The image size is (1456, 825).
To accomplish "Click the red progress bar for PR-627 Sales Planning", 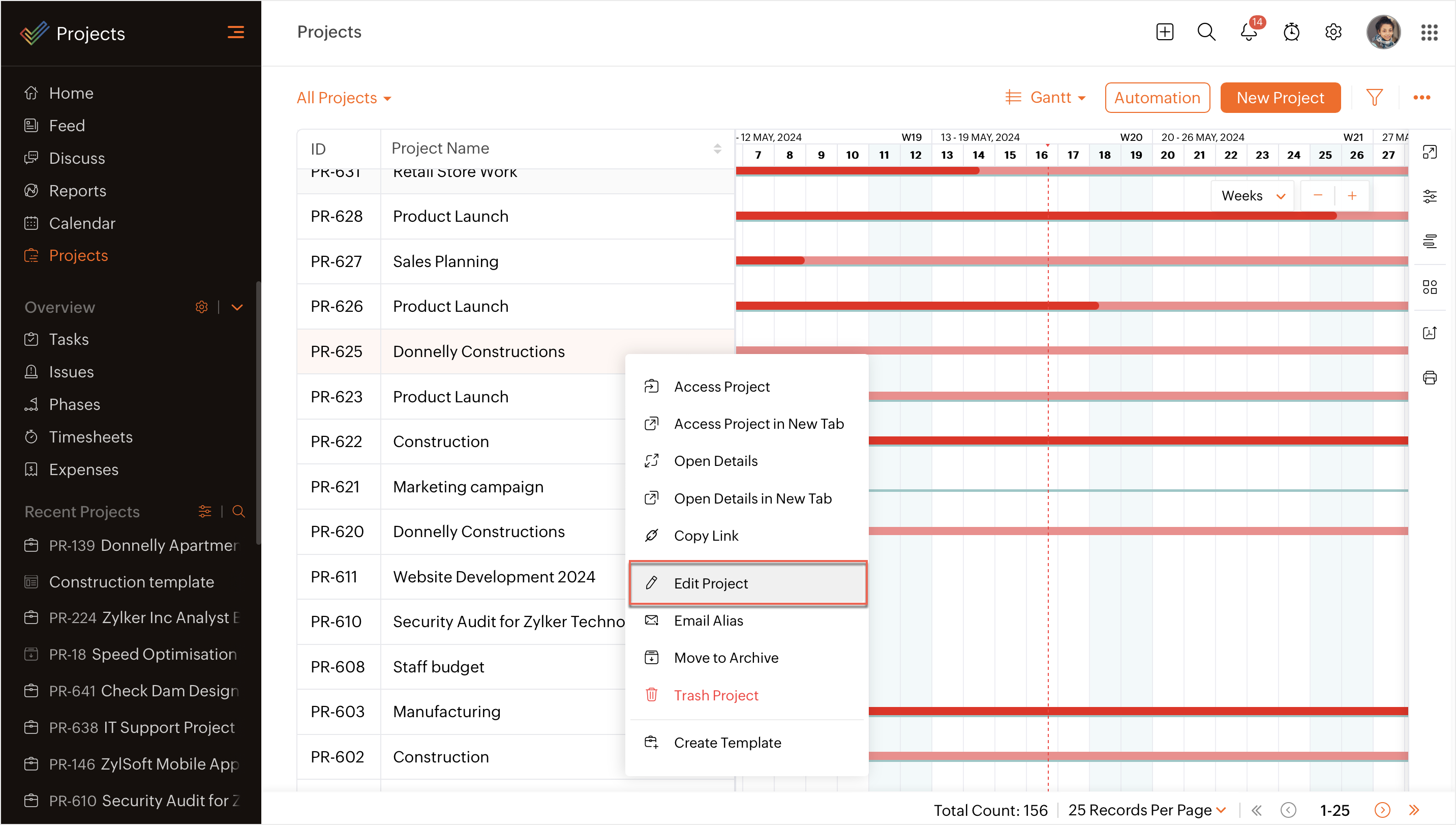I will pos(770,260).
